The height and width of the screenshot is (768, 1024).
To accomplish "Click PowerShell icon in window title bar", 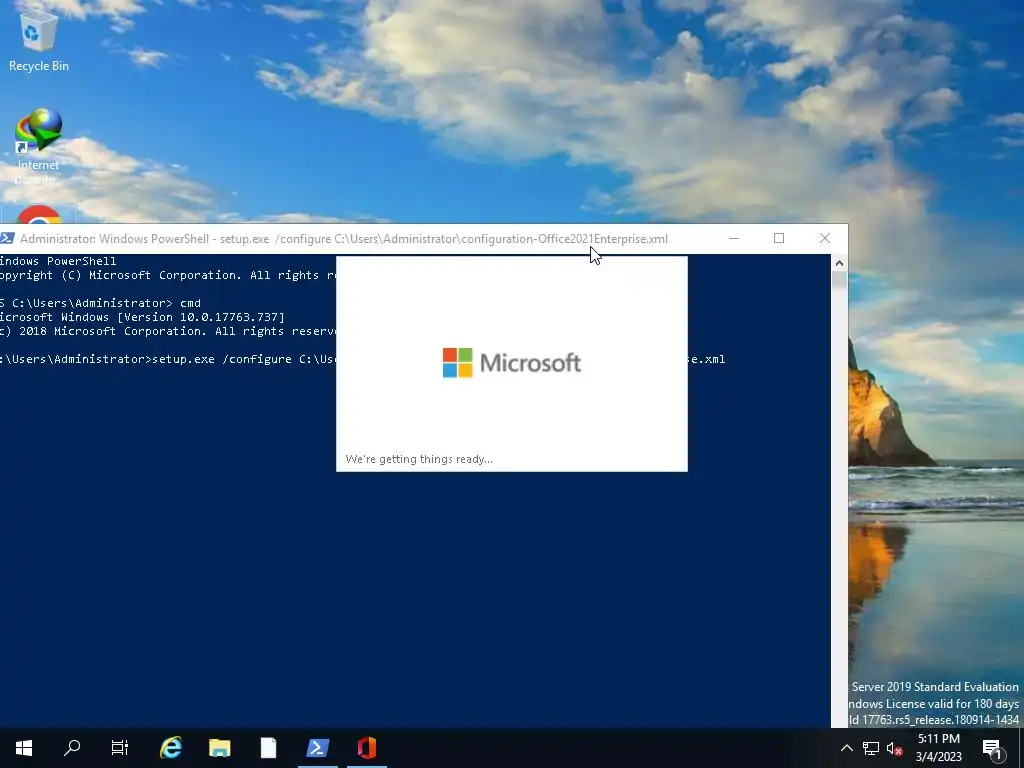I will pyautogui.click(x=7, y=238).
